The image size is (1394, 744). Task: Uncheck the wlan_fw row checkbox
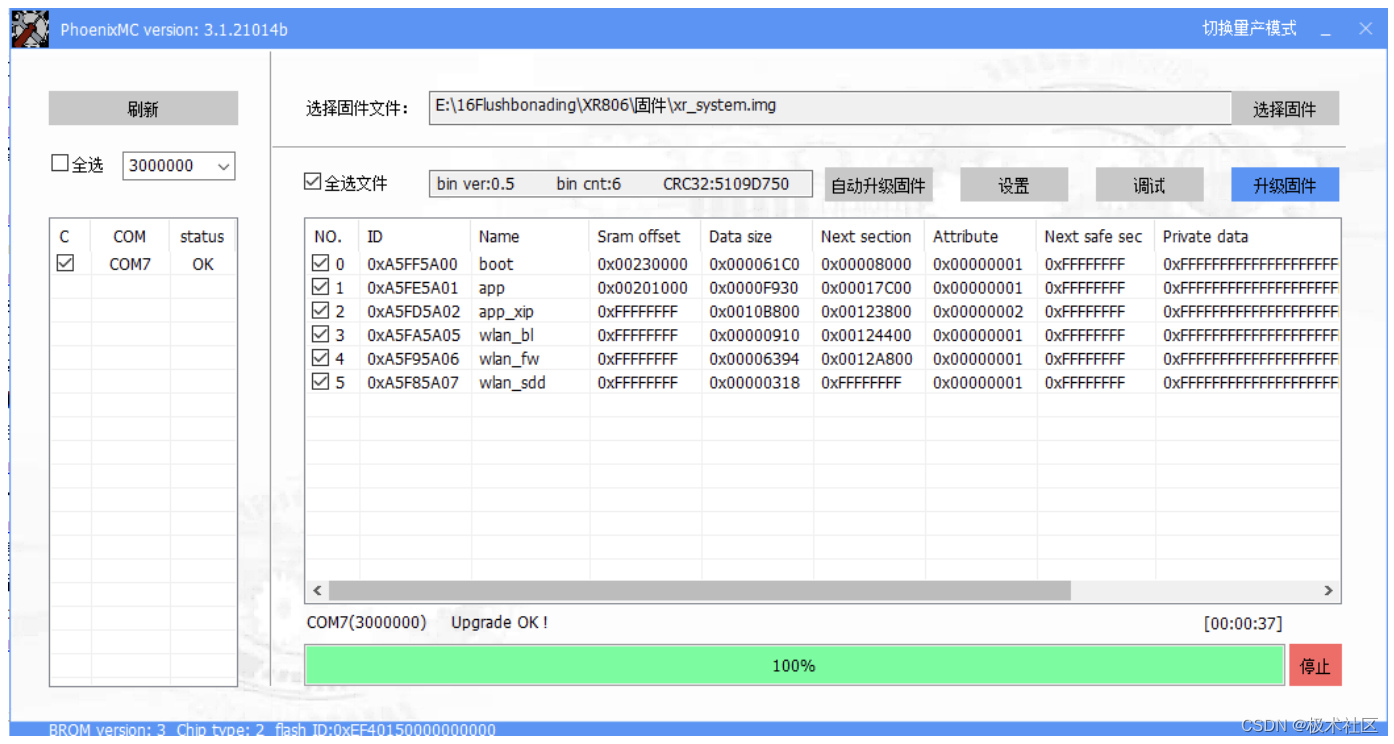[320, 358]
